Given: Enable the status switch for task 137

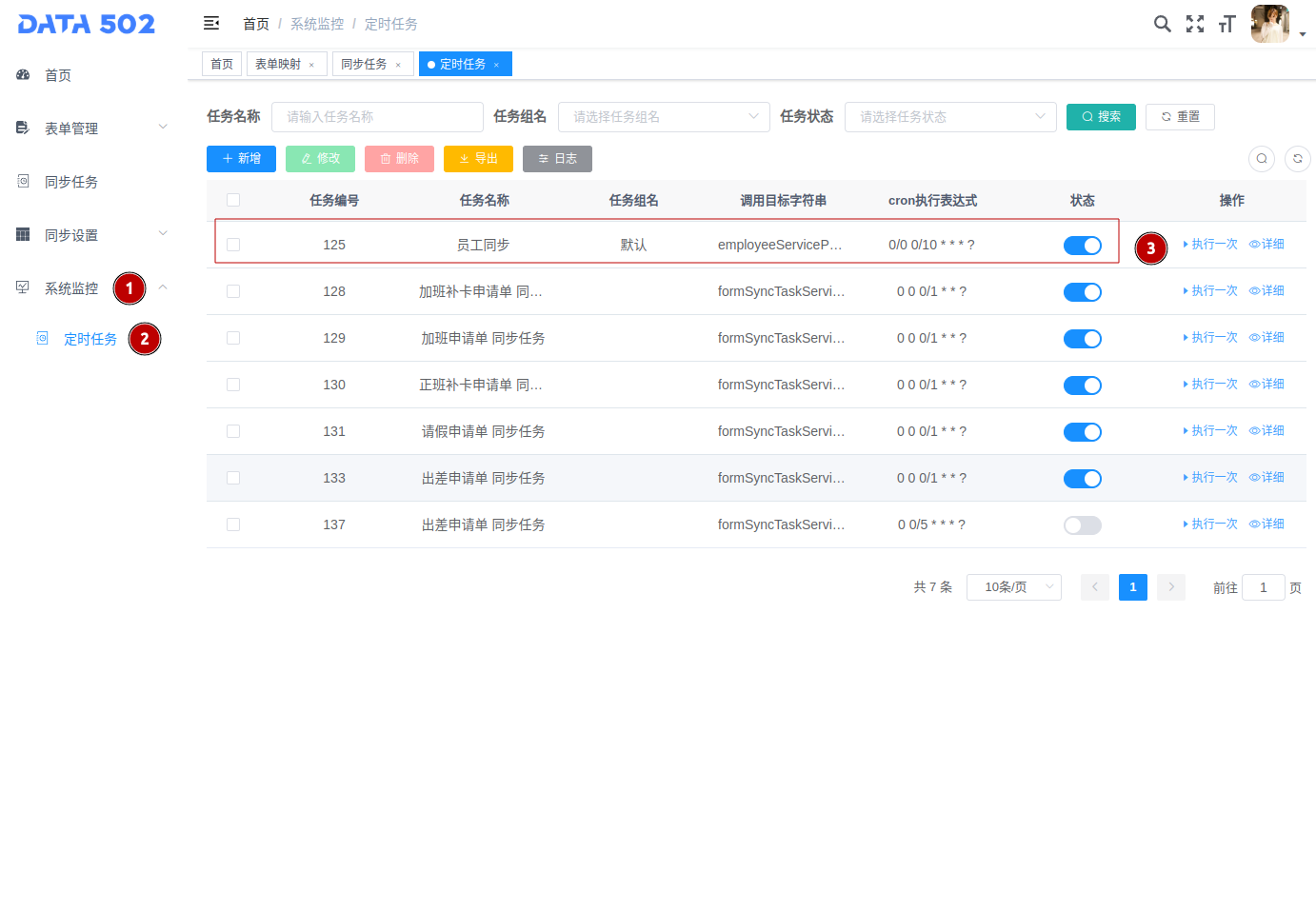Looking at the screenshot, I should [1082, 525].
